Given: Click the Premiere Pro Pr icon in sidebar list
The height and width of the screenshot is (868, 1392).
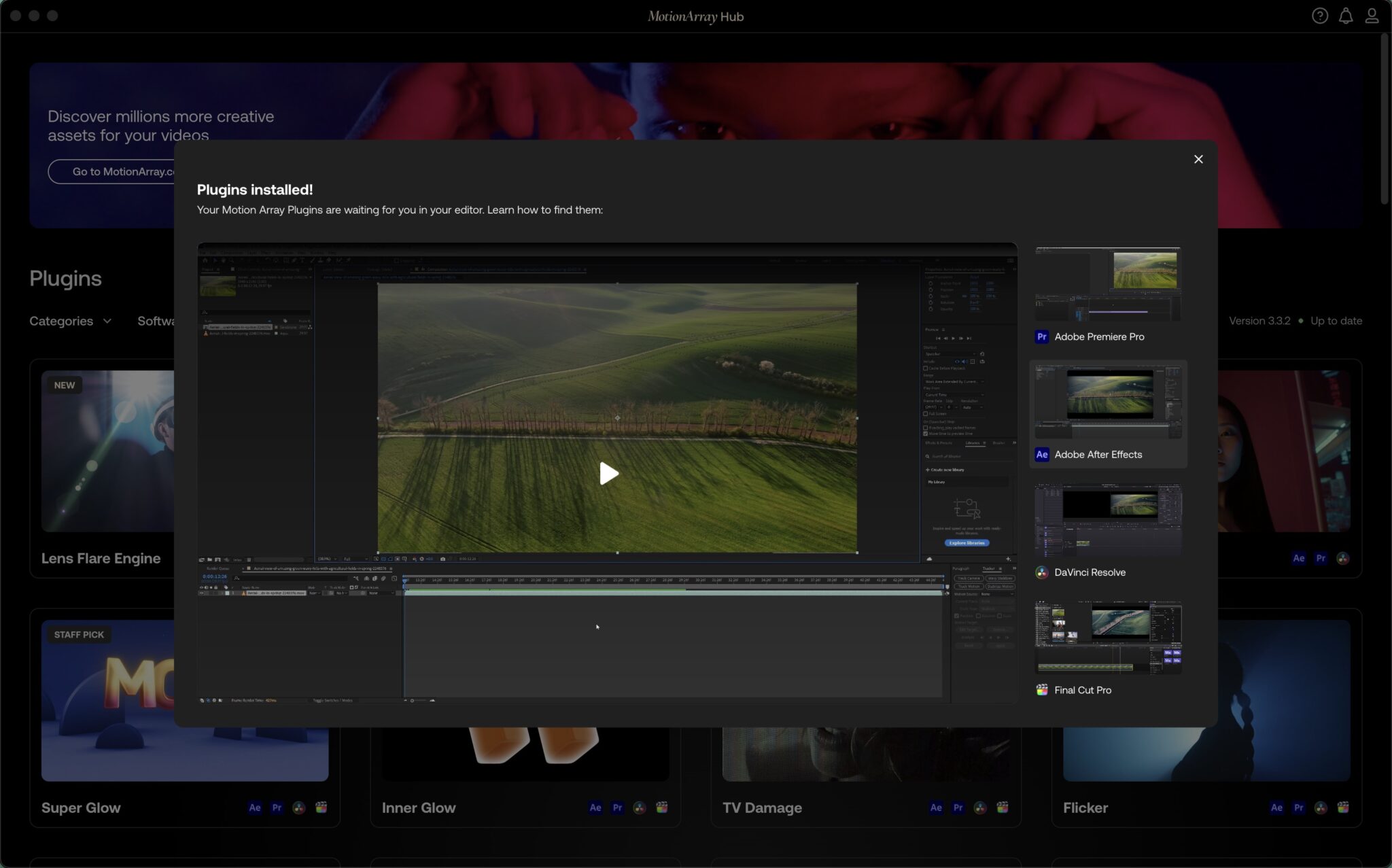Looking at the screenshot, I should click(1041, 336).
